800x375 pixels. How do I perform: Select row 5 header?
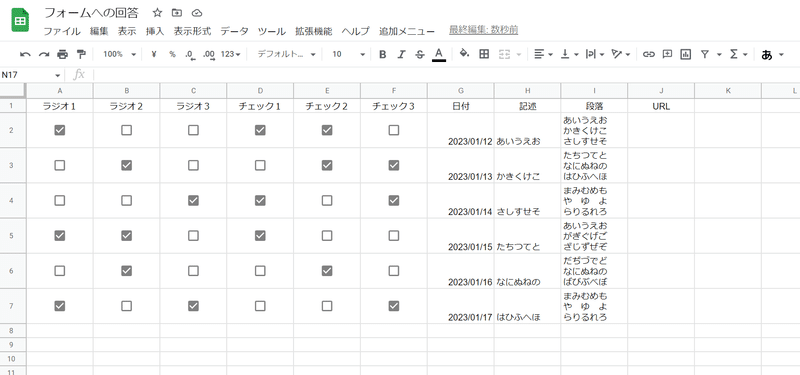(x=11, y=236)
